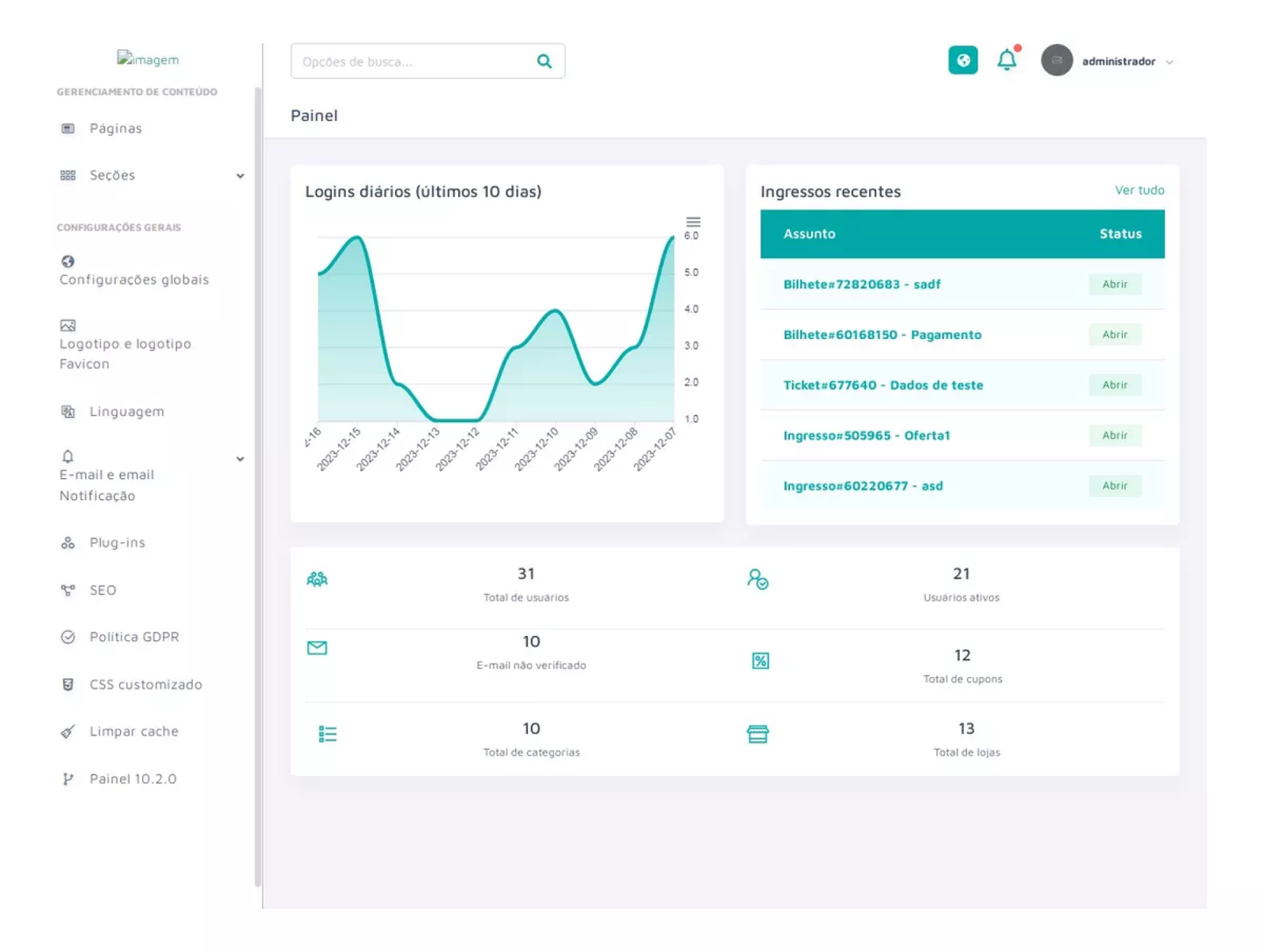Expand the Seções submenu chevron
1264x952 pixels.
(240, 176)
